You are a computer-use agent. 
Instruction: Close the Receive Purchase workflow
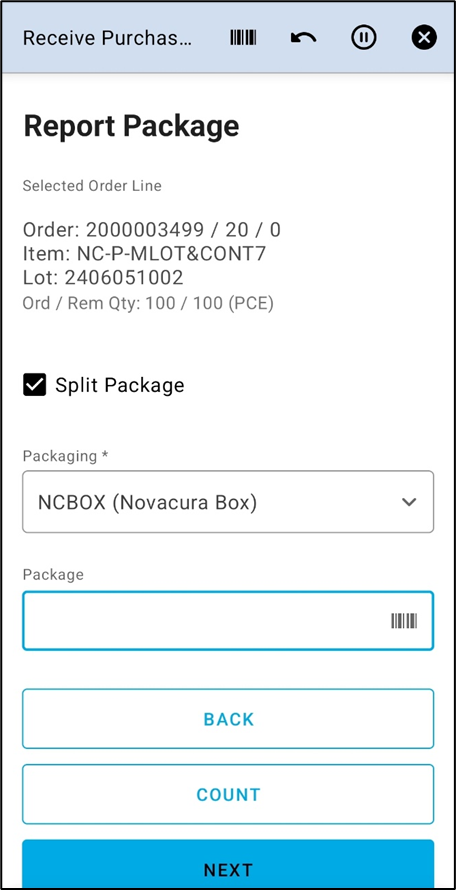pos(424,38)
